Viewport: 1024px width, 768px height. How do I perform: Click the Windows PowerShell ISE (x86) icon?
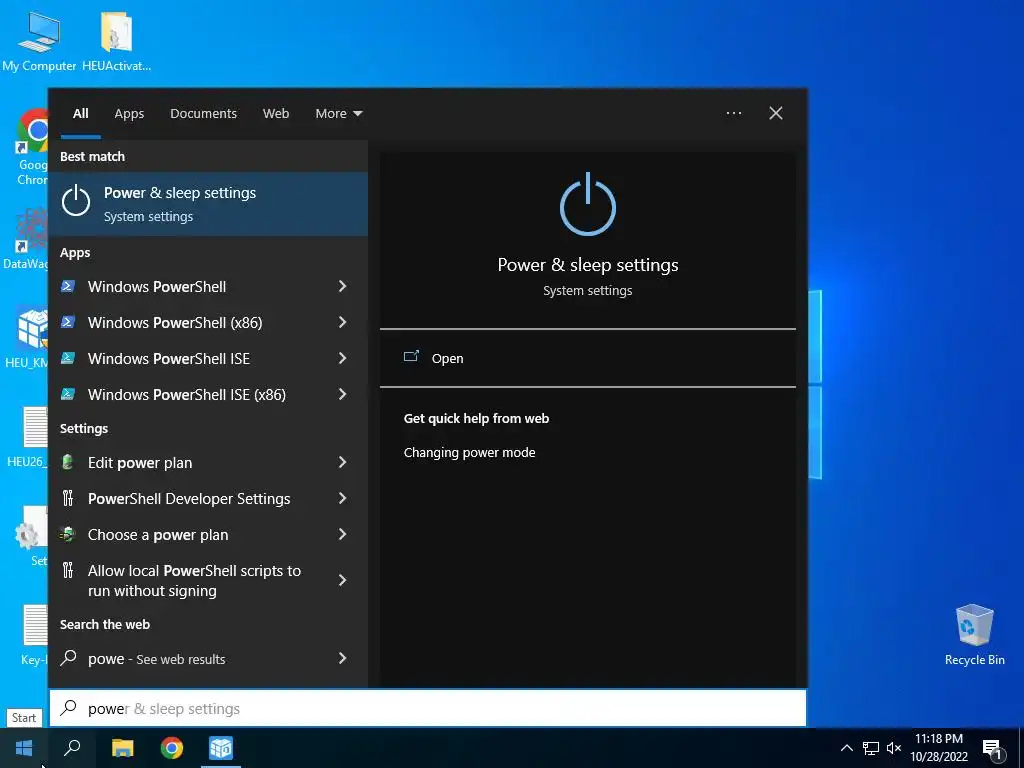(68, 394)
